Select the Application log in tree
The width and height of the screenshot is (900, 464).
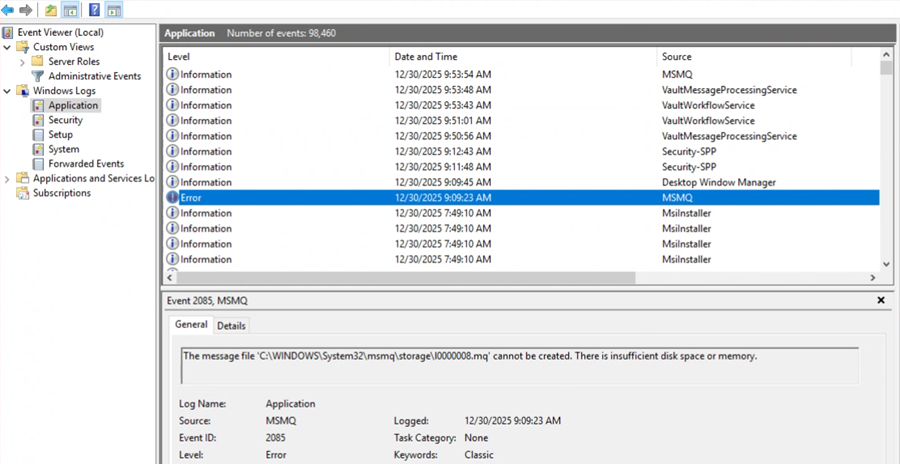pyautogui.click(x=73, y=105)
